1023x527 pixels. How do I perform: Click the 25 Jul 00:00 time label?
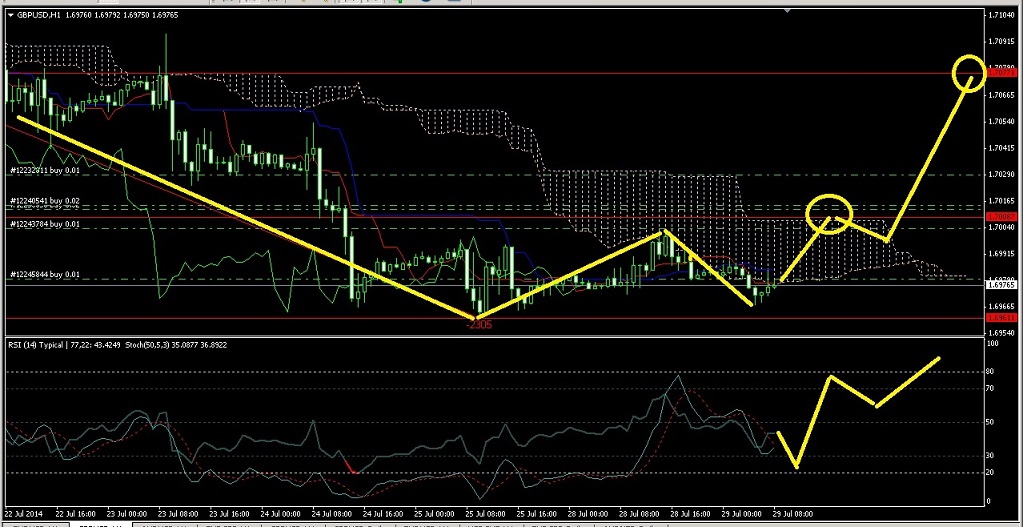tap(435, 514)
